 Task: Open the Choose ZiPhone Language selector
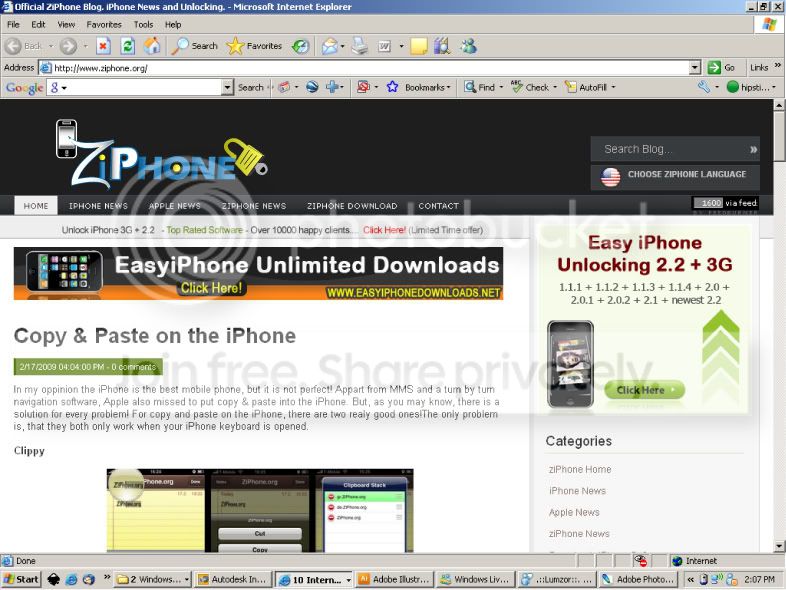click(x=675, y=176)
